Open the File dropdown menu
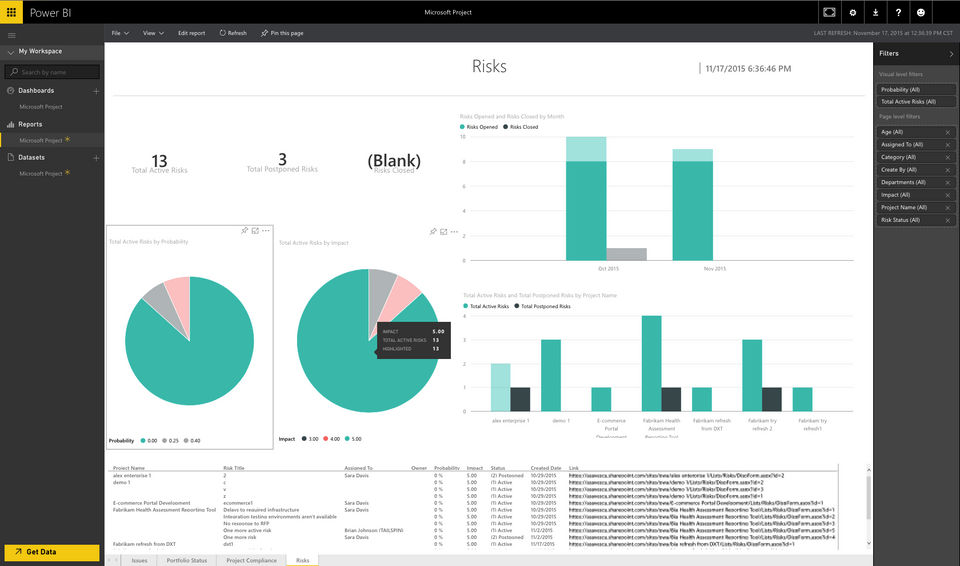The image size is (960, 566). pos(120,33)
